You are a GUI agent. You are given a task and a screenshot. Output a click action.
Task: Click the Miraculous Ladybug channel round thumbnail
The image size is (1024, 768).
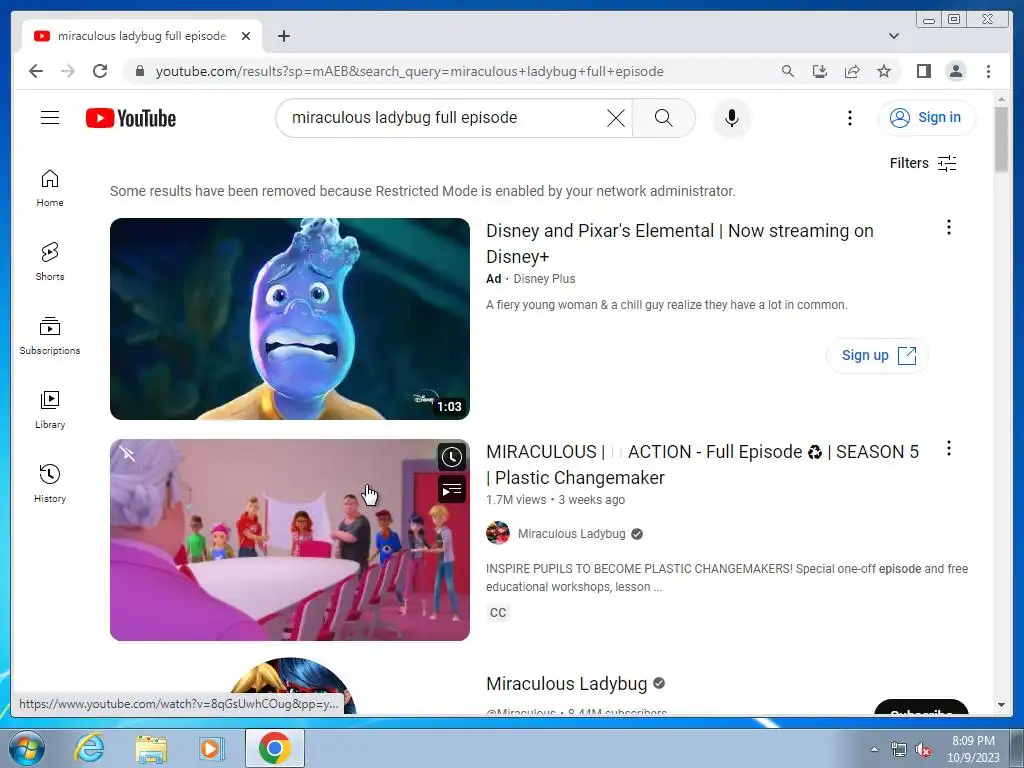(x=292, y=686)
